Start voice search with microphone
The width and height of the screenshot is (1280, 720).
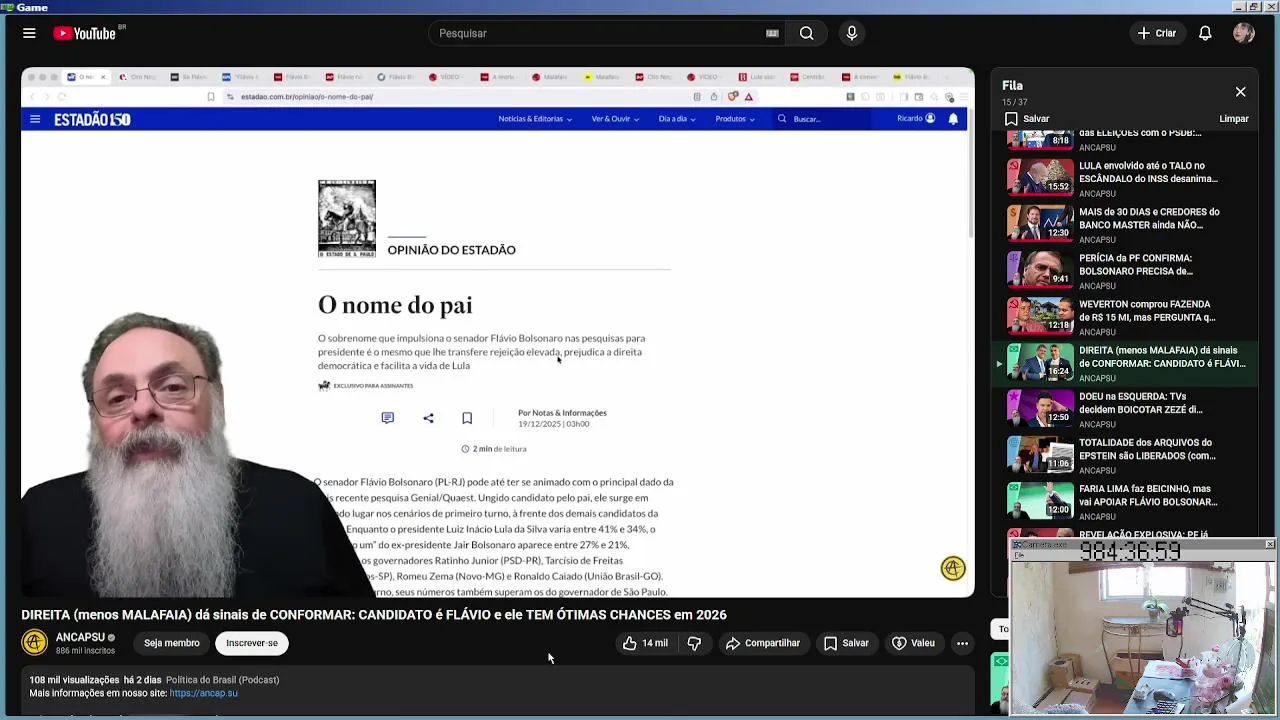(852, 33)
